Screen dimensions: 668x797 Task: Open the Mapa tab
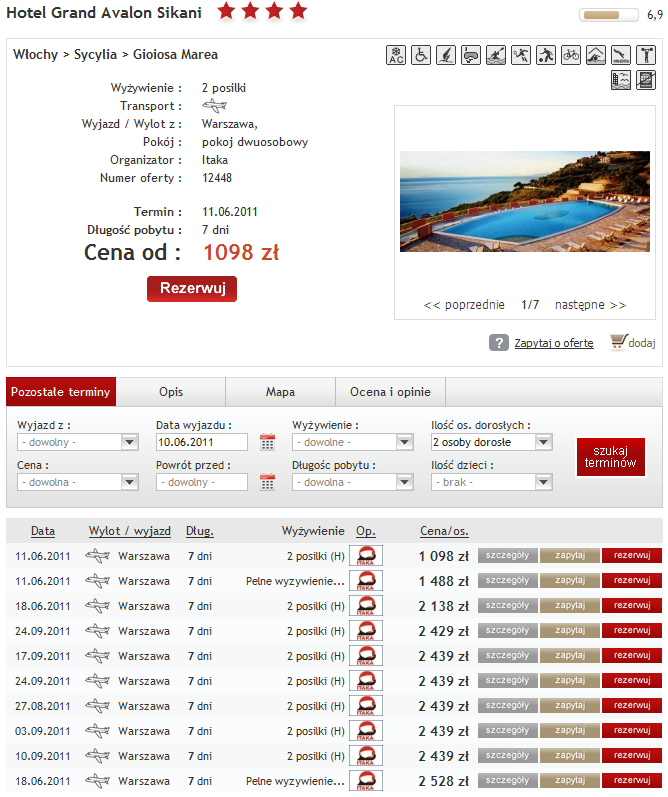coord(280,392)
